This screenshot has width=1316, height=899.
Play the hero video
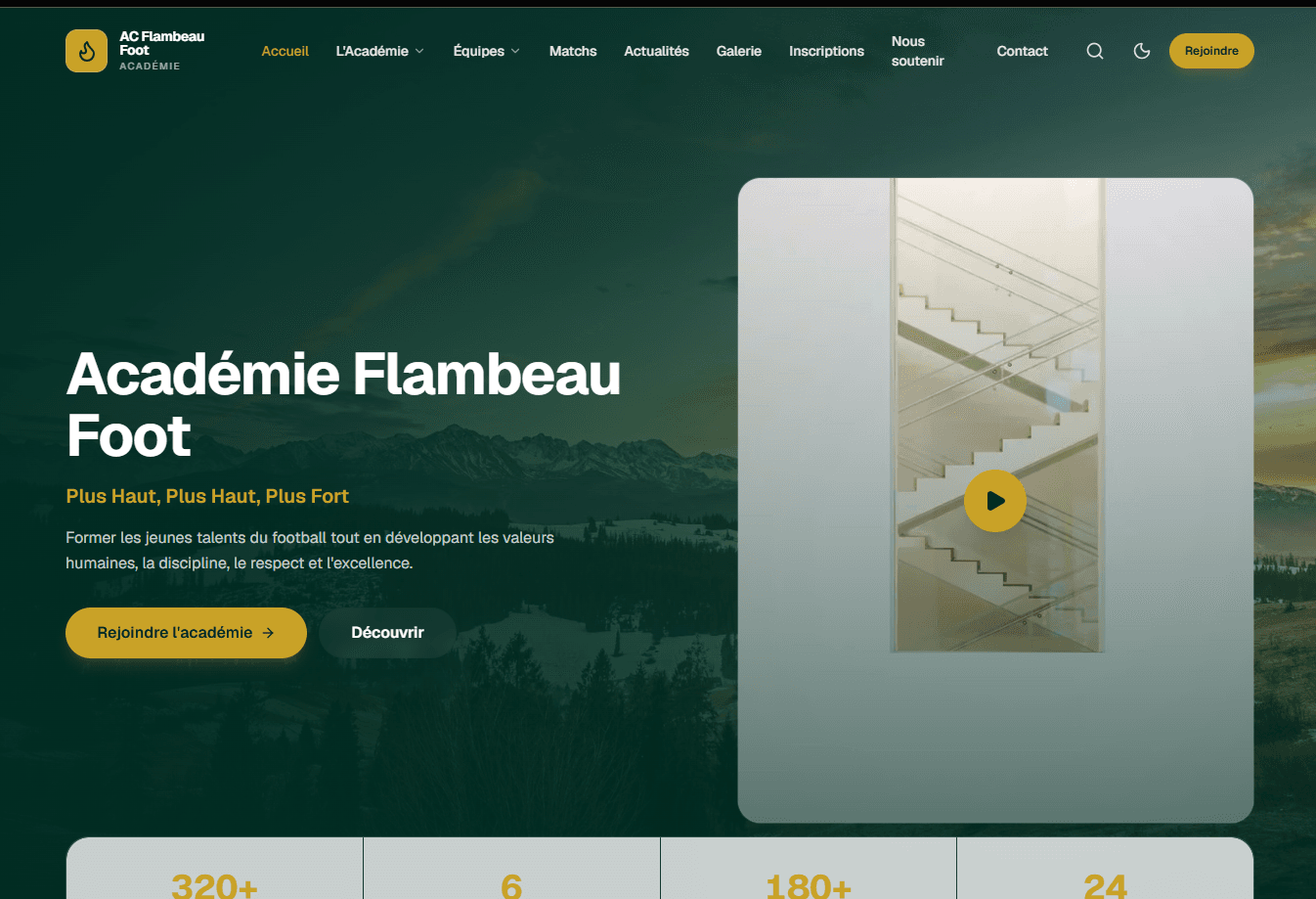(995, 501)
